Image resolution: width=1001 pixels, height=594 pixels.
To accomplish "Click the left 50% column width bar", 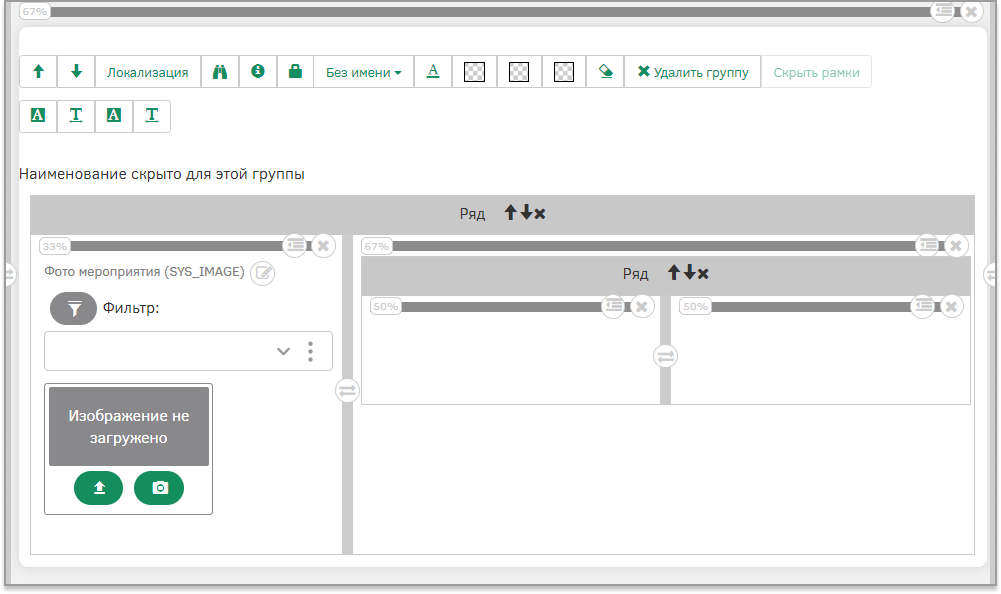I will [x=502, y=307].
